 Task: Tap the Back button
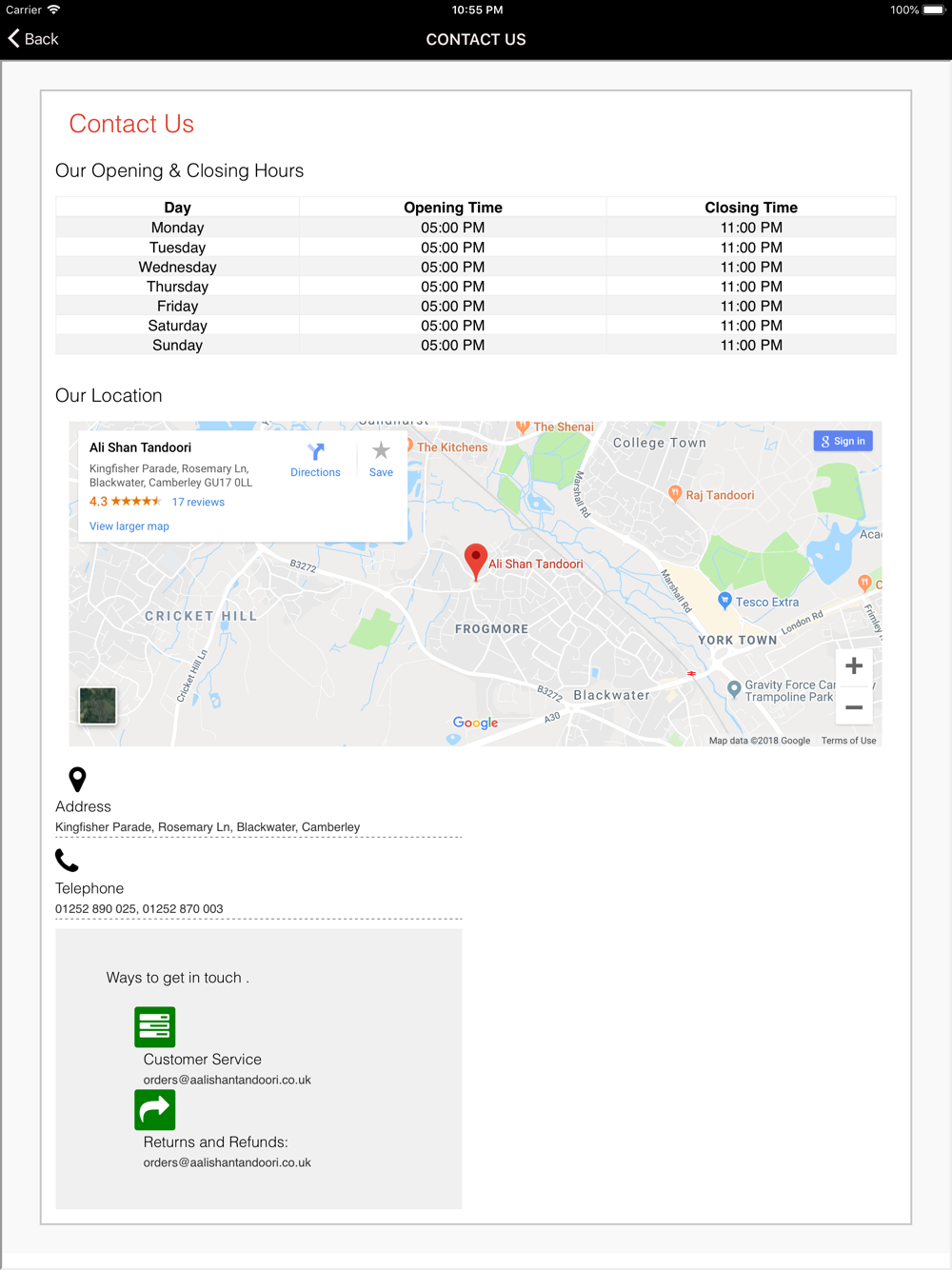pos(33,39)
